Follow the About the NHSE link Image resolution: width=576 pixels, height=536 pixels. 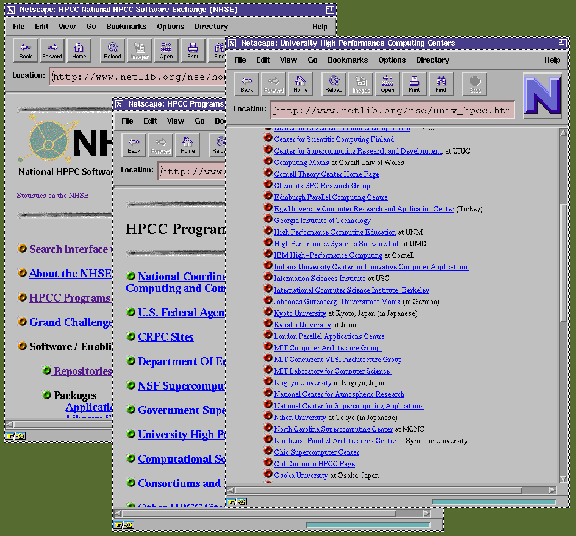(71, 273)
